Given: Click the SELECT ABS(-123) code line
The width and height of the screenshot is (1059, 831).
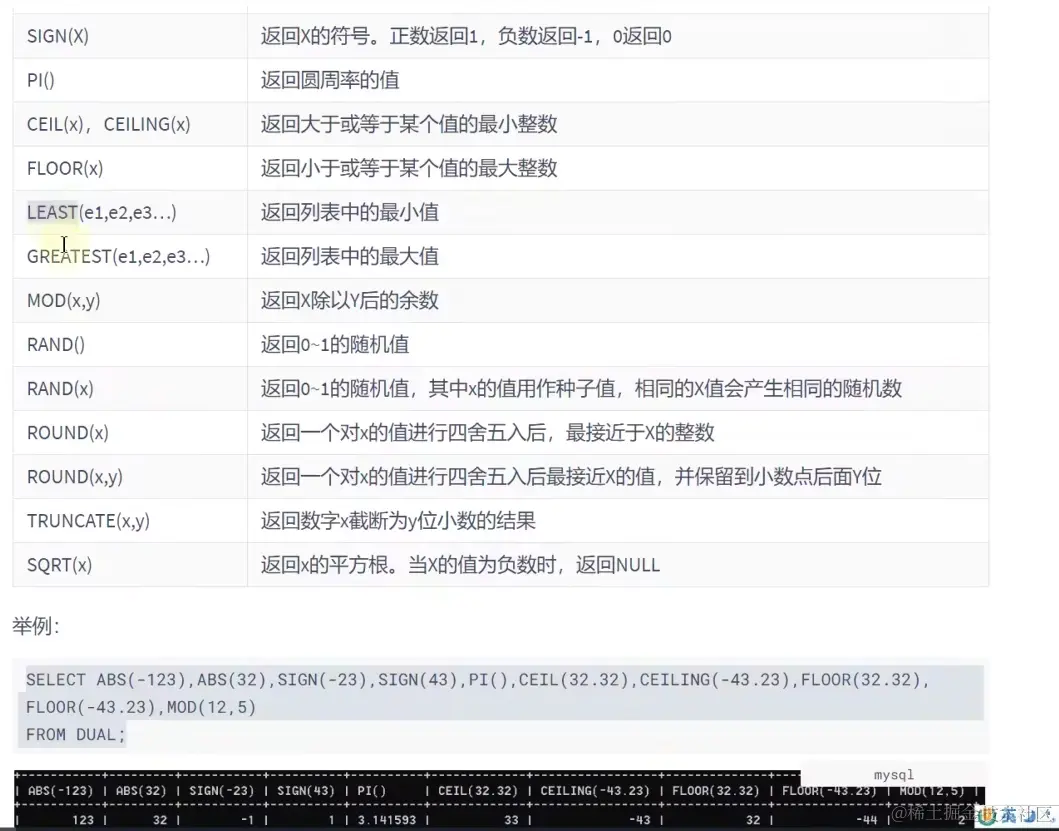Looking at the screenshot, I should [x=477, y=680].
